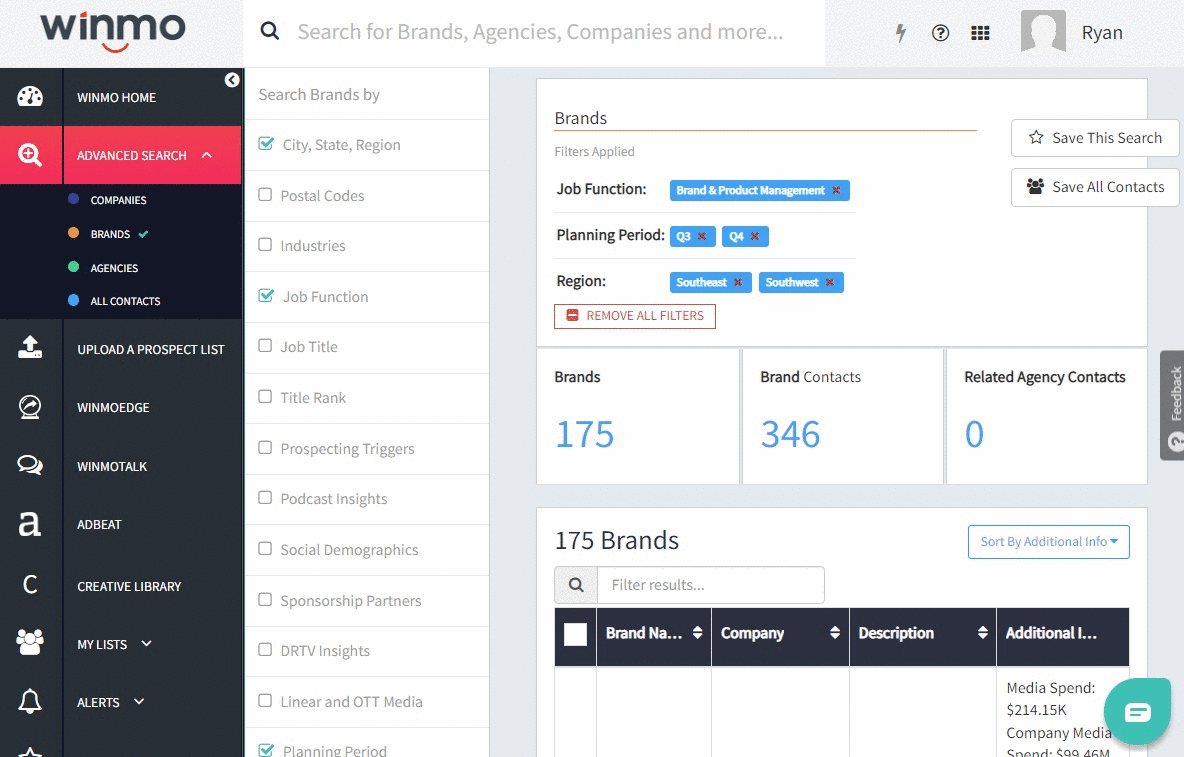This screenshot has height=757, width=1184.
Task: Open Adbeat menu item
Action: [x=99, y=525]
